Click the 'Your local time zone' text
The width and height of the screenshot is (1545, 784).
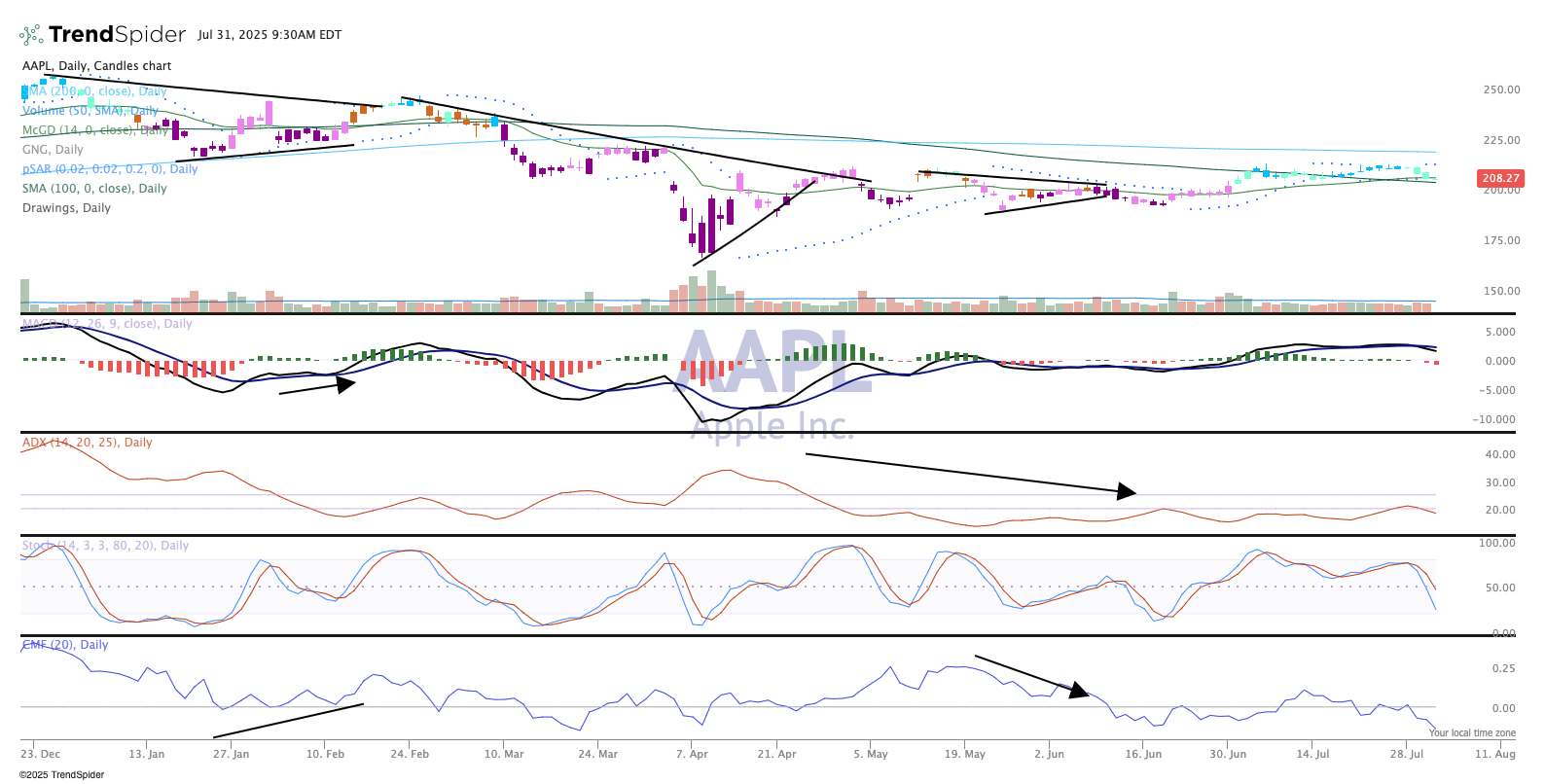pos(1472,732)
